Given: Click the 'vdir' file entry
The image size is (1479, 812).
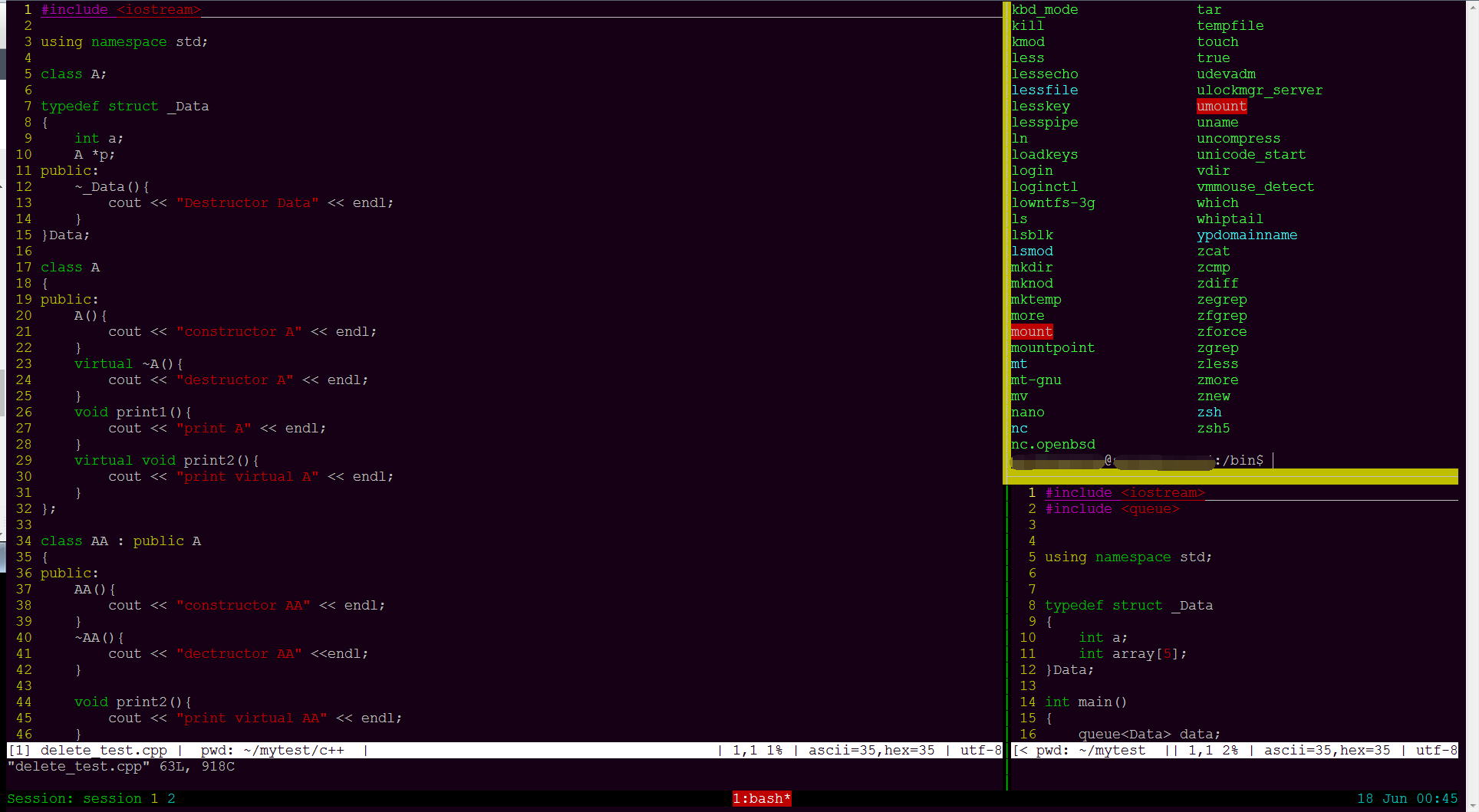Looking at the screenshot, I should pos(1213,170).
